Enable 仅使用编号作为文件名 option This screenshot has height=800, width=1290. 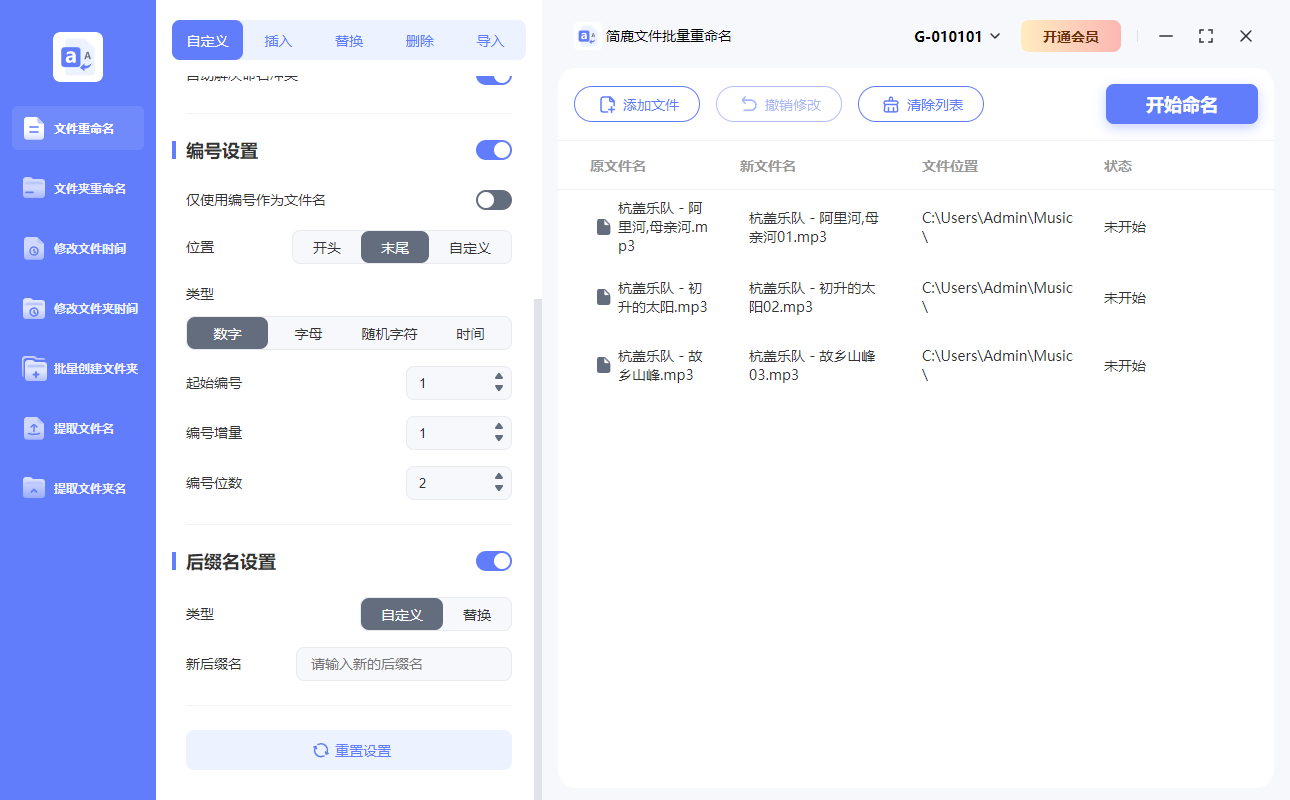click(493, 199)
